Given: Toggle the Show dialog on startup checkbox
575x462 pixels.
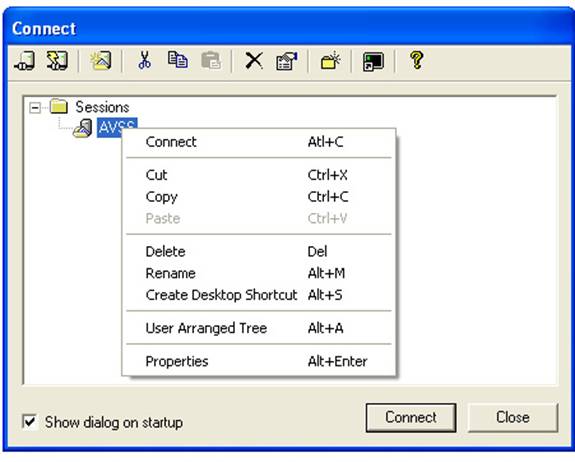Looking at the screenshot, I should 29,422.
